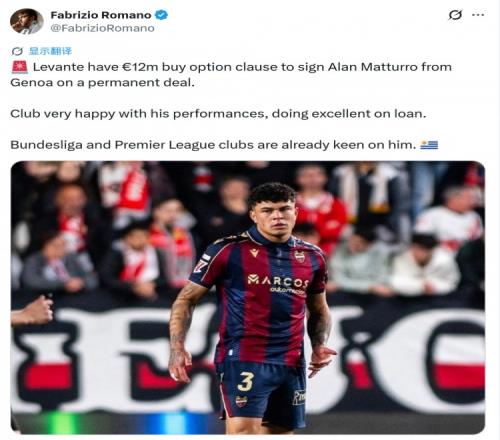Click the translate refresh icon
Viewport: 500px width, 440px height.
pyautogui.click(x=17, y=51)
